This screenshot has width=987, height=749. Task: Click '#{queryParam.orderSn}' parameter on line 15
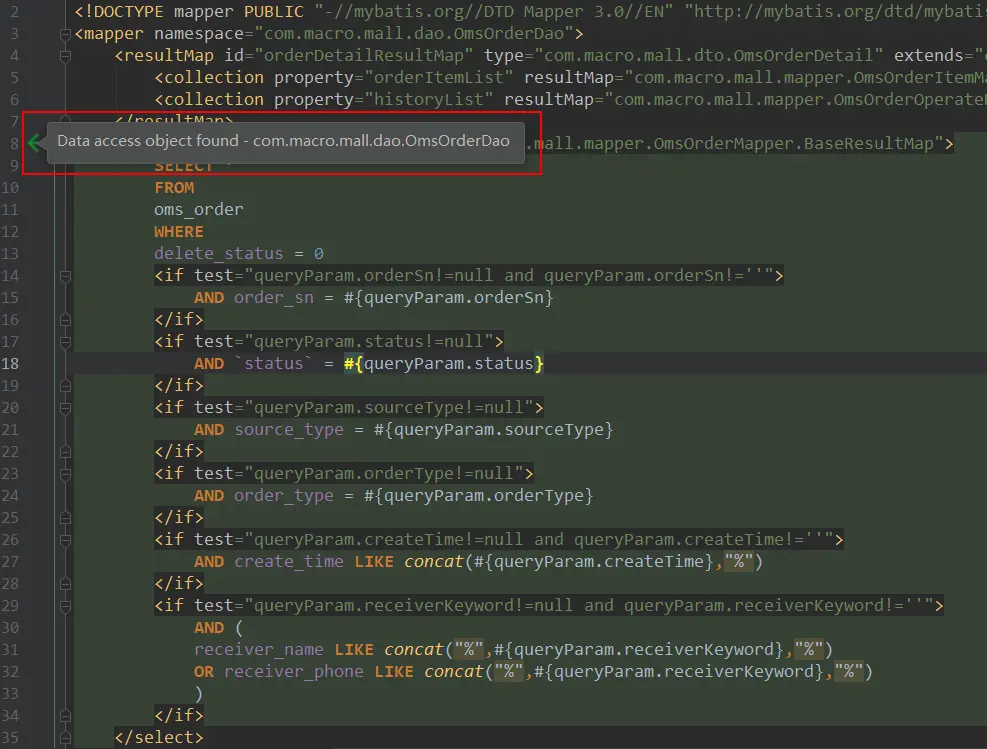(x=448, y=298)
